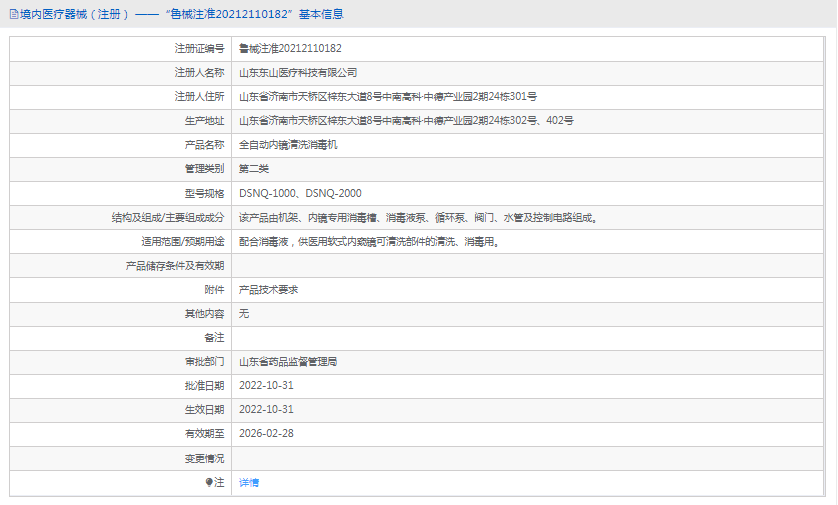The height and width of the screenshot is (505, 838).
Task: Select product name 全自动内镜清洗消毒机
Action: point(288,145)
